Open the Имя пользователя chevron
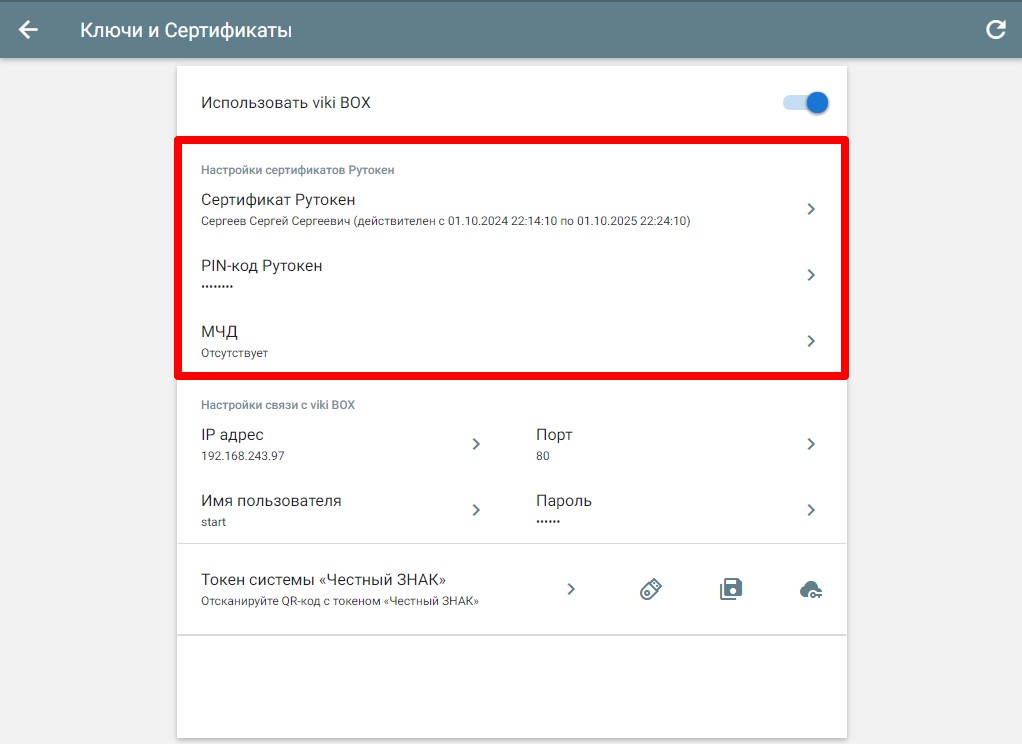1022x744 pixels. click(476, 510)
